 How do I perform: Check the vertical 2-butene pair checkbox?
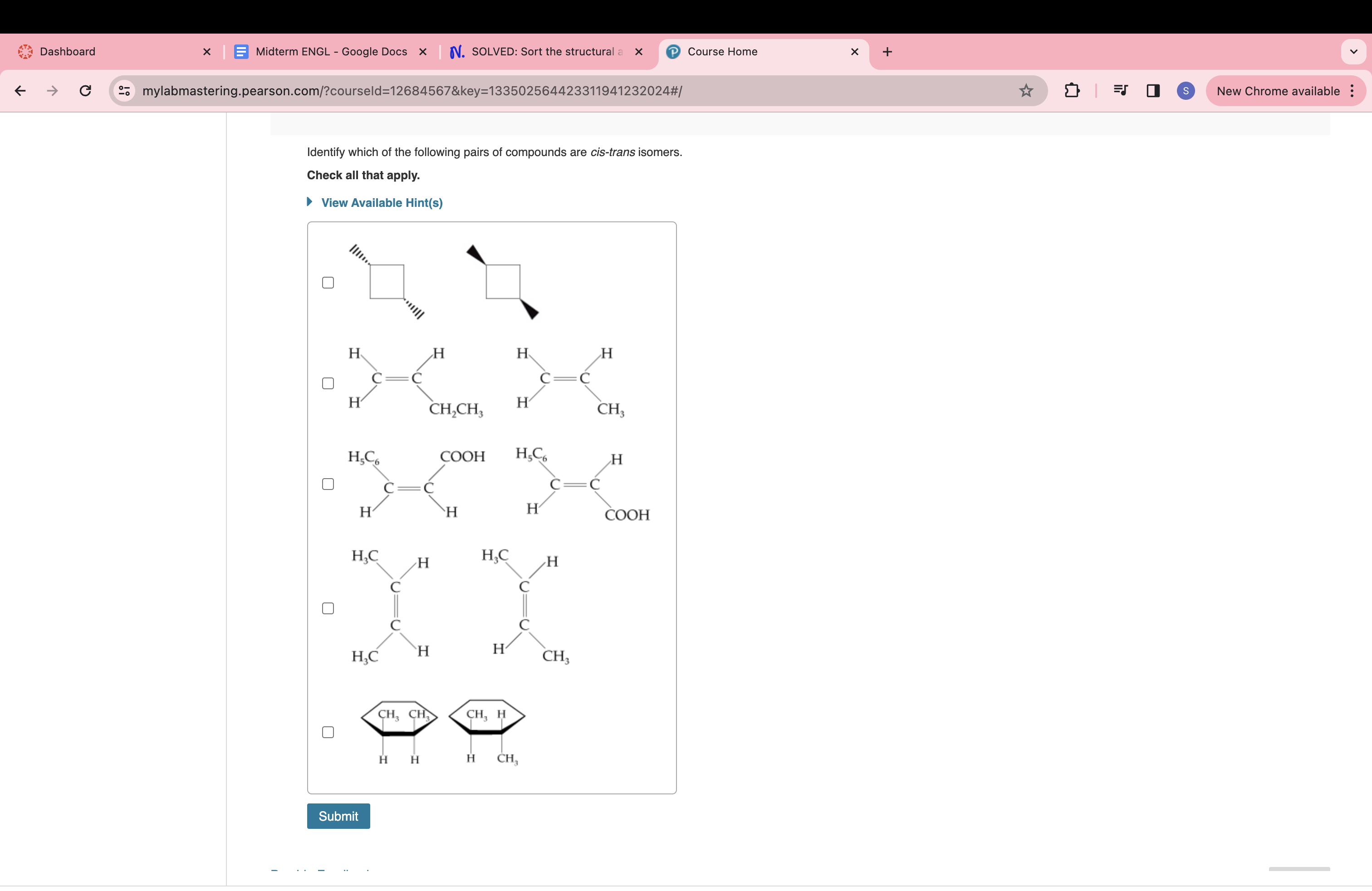click(328, 609)
